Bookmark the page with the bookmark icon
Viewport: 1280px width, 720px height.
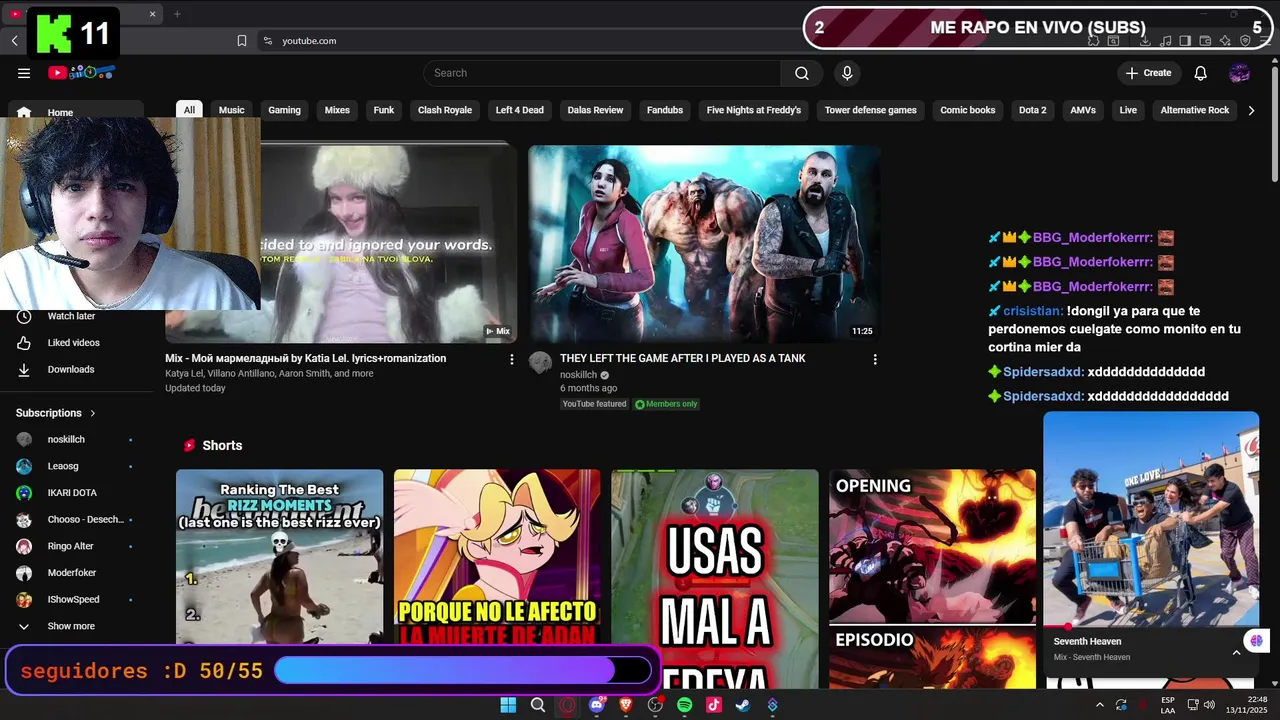coord(242,41)
